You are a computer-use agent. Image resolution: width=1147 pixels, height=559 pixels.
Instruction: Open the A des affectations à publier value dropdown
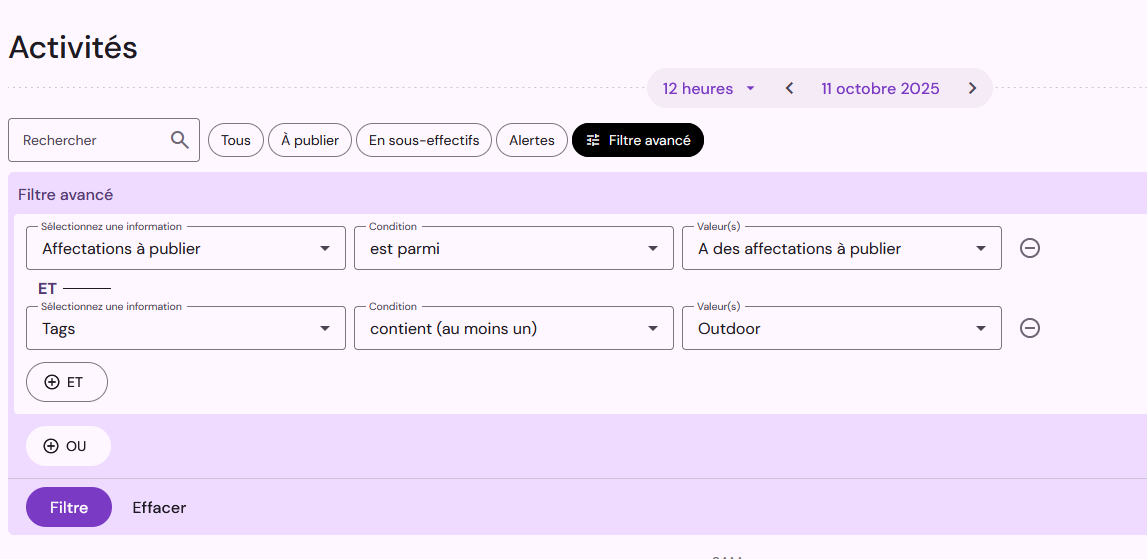pyautogui.click(x=842, y=248)
